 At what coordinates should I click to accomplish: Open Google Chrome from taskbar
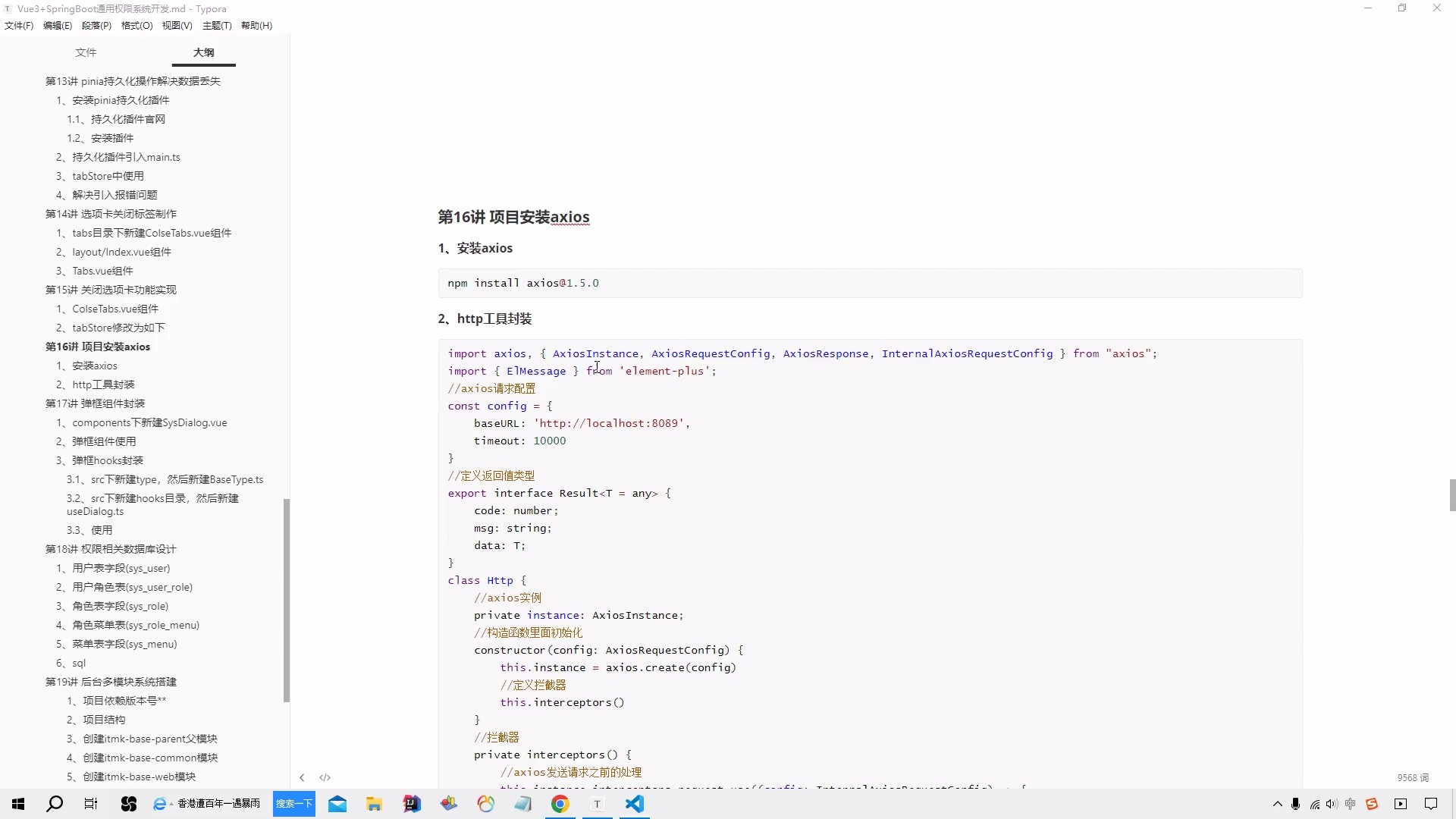point(560,804)
